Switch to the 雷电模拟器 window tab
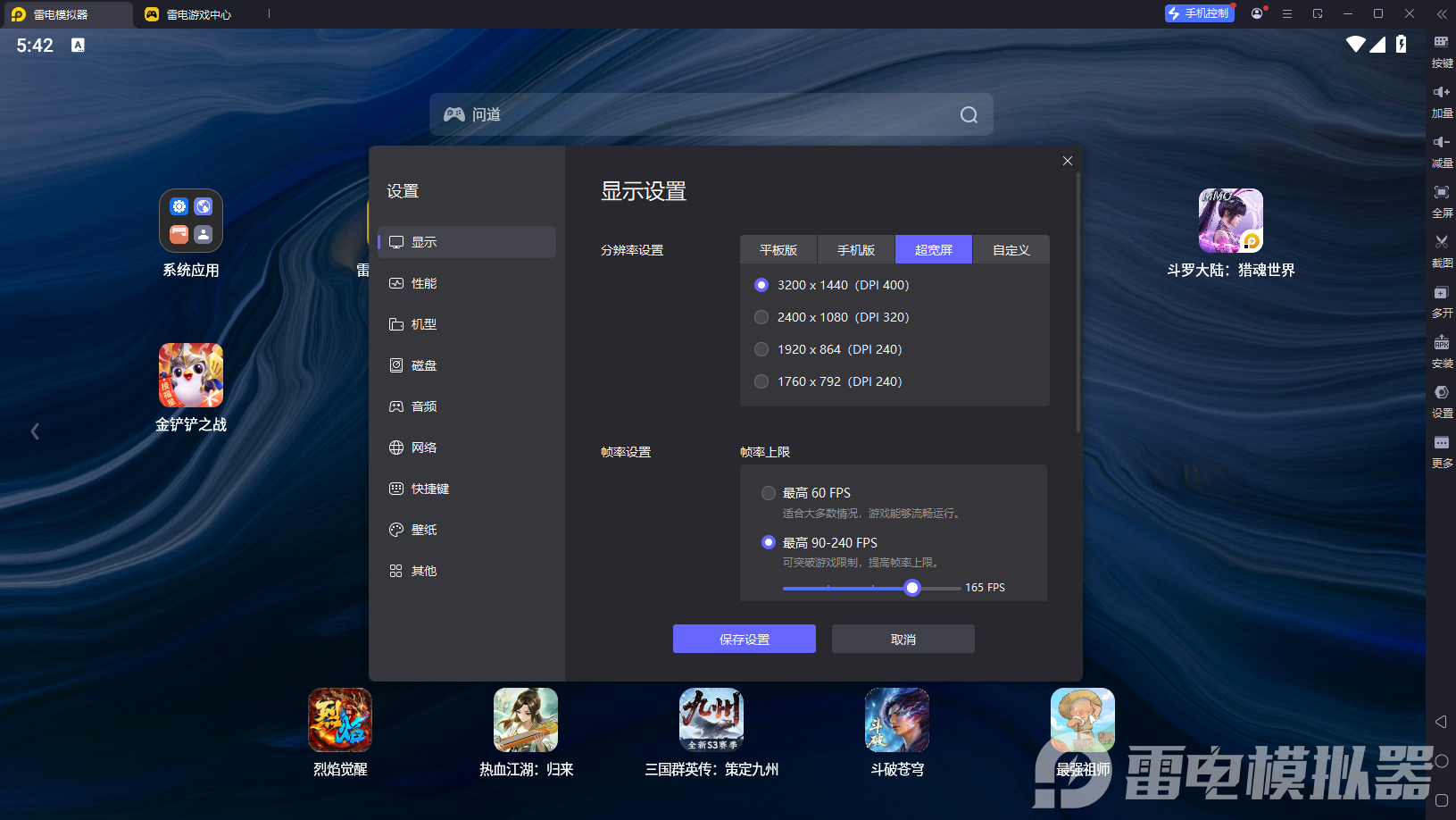1456x820 pixels. 67,14
